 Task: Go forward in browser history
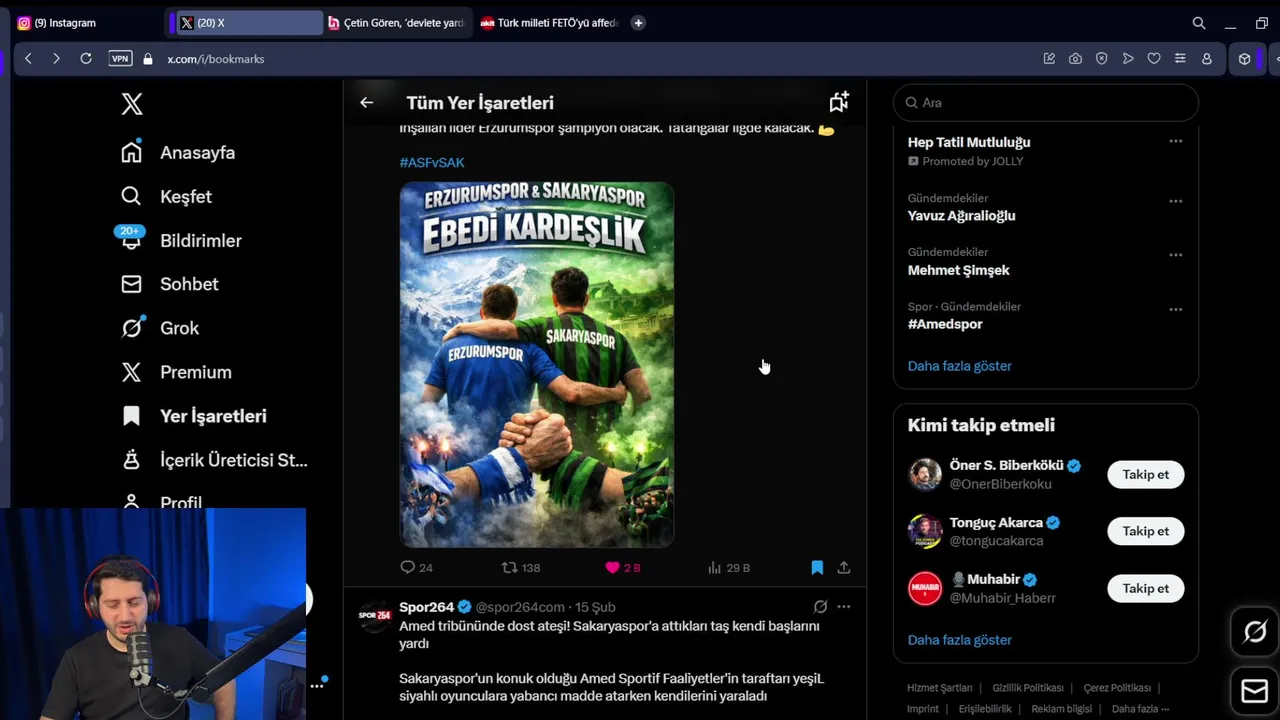point(56,59)
